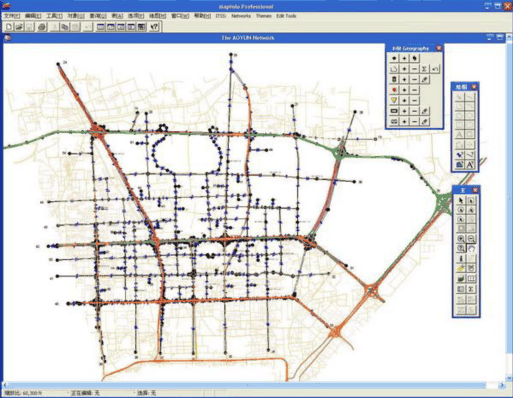The width and height of the screenshot is (513, 398).
Task: Click the freeway interchange at the map's east edge
Action: coord(443,202)
